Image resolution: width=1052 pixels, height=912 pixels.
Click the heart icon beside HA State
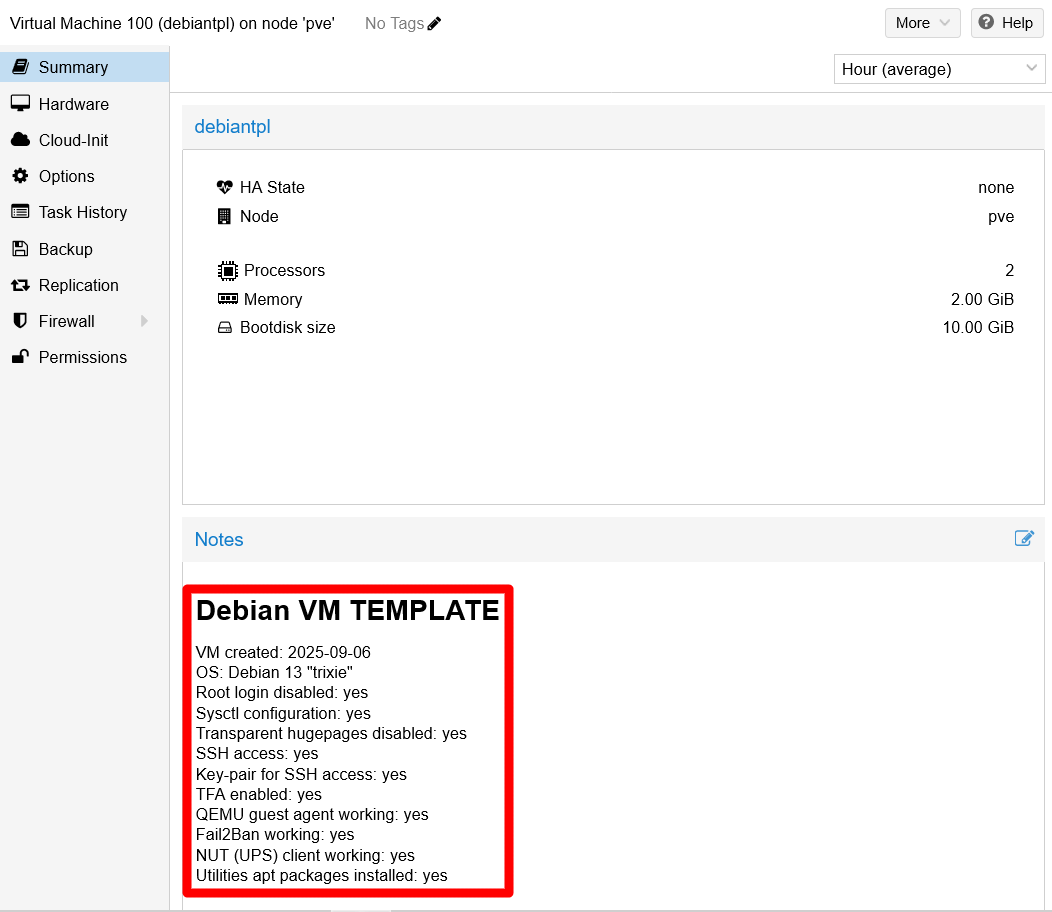pos(224,187)
